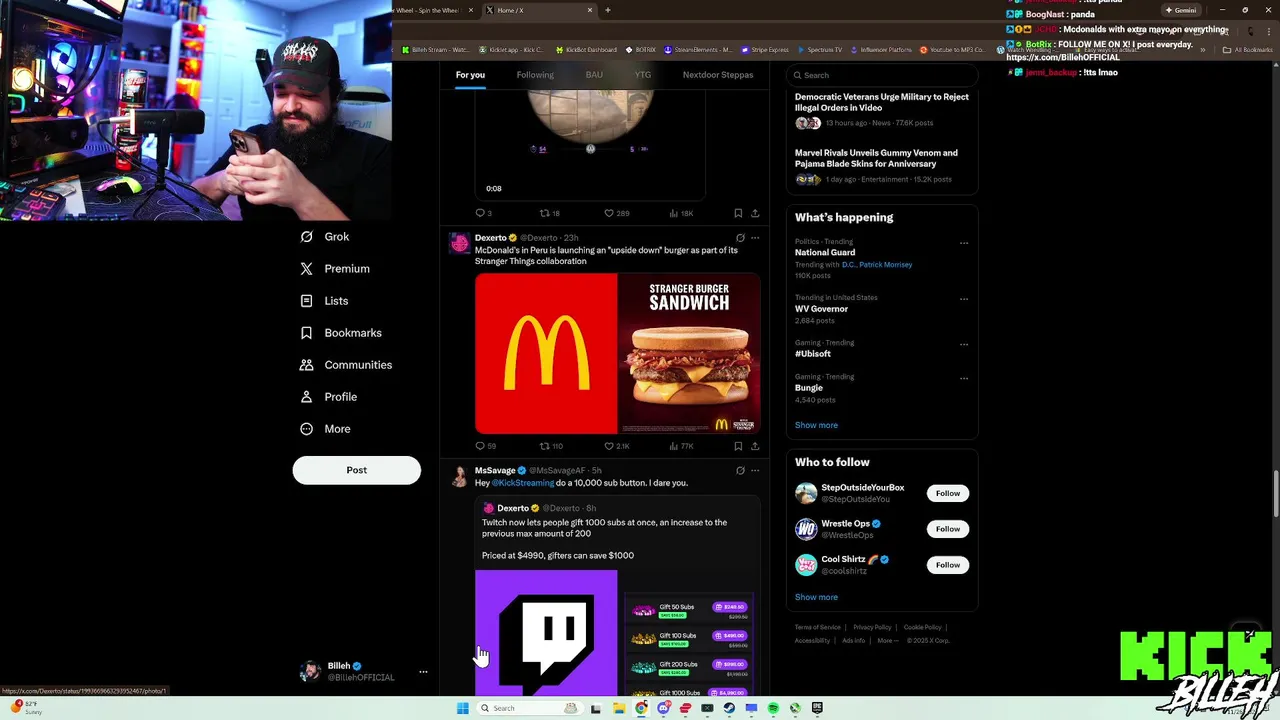This screenshot has width=1280, height=720.
Task: Open the Stranger Burger Sandwich image
Action: click(689, 353)
